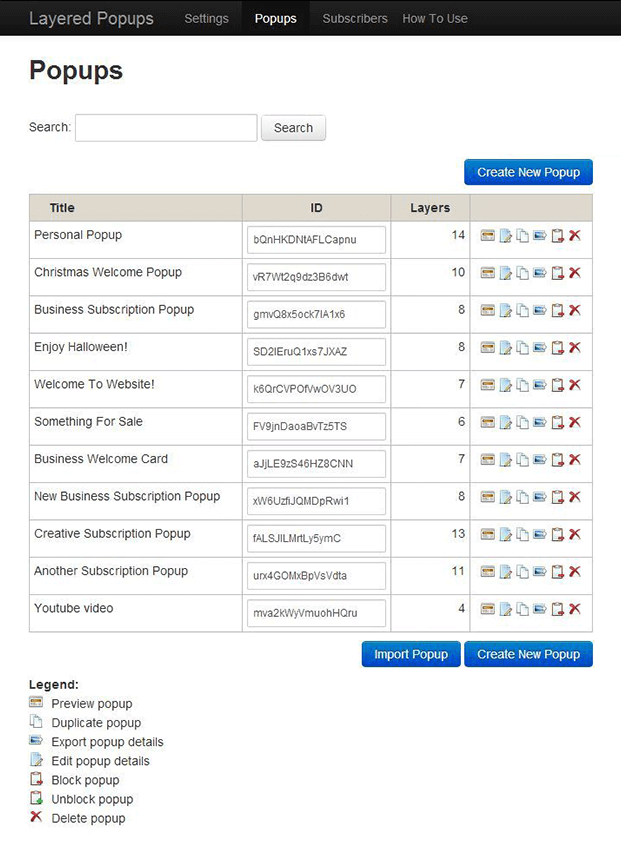Export the Enjoy Halloween! popup details
The height and width of the screenshot is (846, 621).
(540, 348)
